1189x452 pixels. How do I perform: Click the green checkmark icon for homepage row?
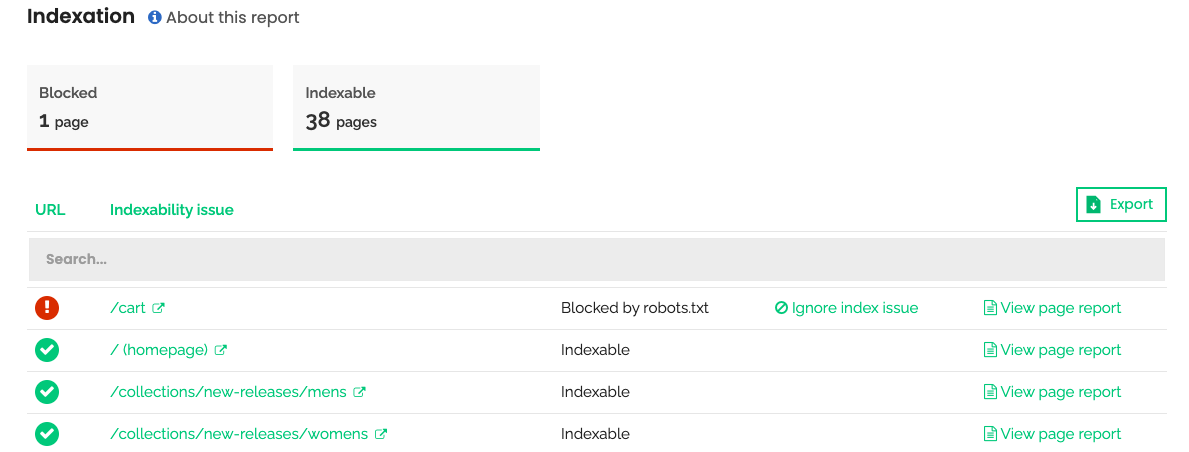click(x=47, y=350)
